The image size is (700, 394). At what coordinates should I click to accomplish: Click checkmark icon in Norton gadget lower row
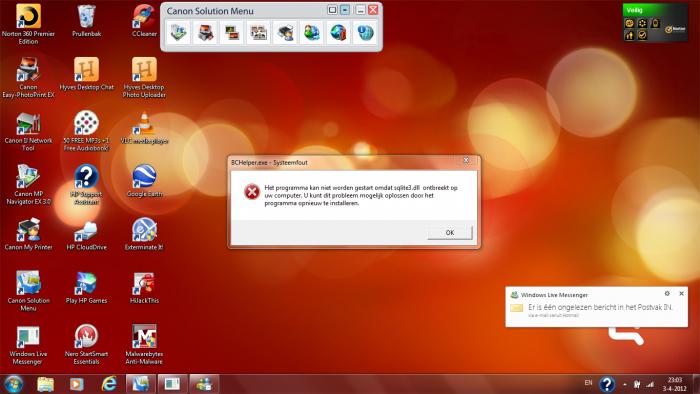pyautogui.click(x=642, y=35)
